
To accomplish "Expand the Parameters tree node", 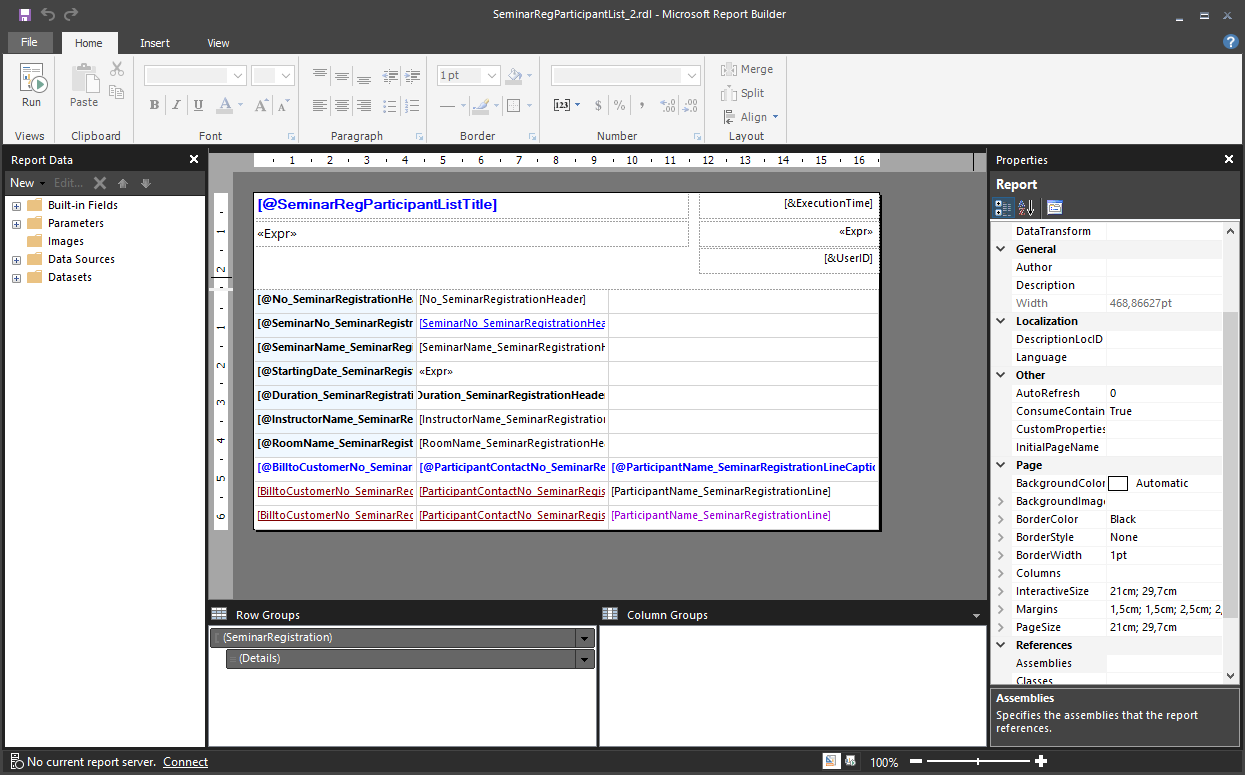I will pos(16,224).
